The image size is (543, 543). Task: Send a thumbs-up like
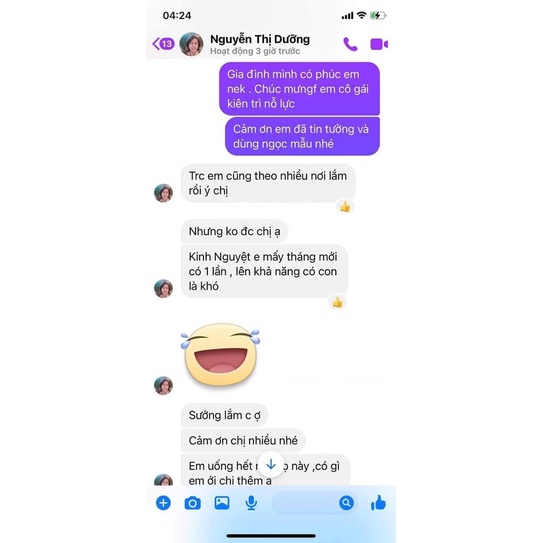pos(378,502)
